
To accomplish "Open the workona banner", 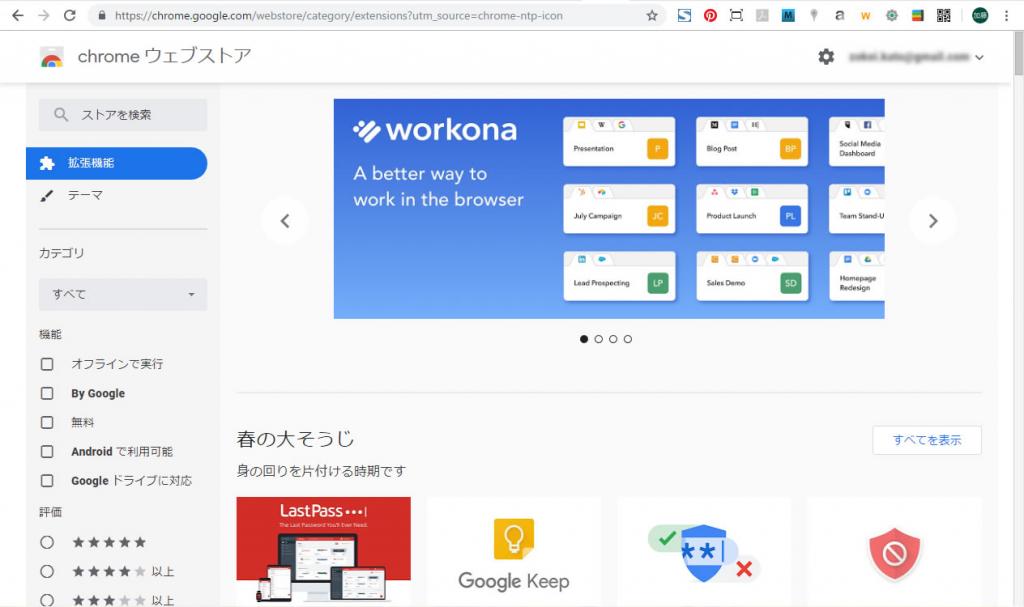I will (x=609, y=208).
